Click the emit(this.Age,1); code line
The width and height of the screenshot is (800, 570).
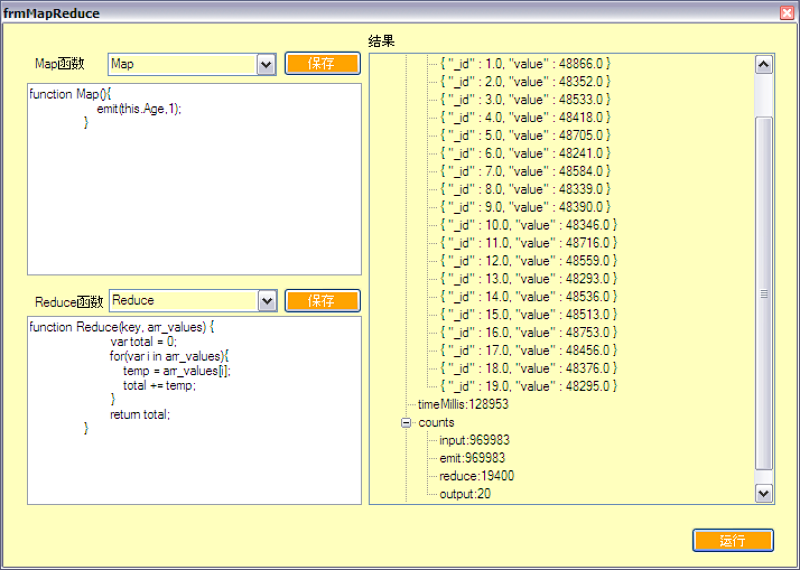click(x=139, y=108)
